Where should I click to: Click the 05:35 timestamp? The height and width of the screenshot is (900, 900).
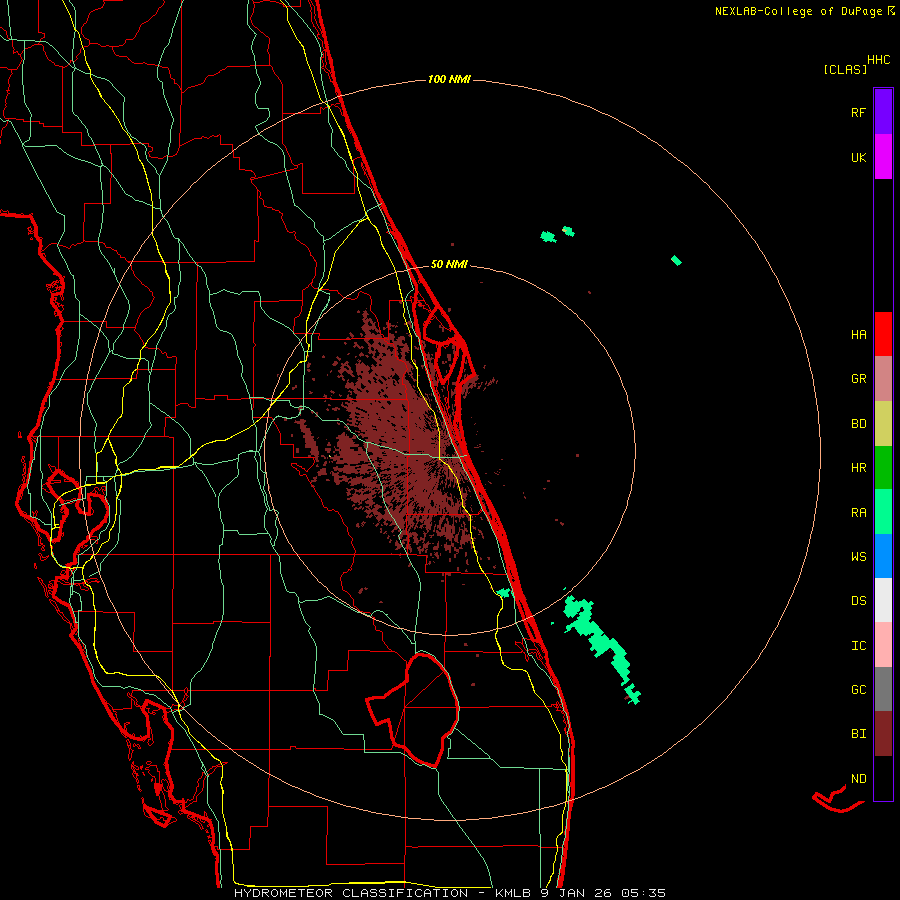(643, 893)
